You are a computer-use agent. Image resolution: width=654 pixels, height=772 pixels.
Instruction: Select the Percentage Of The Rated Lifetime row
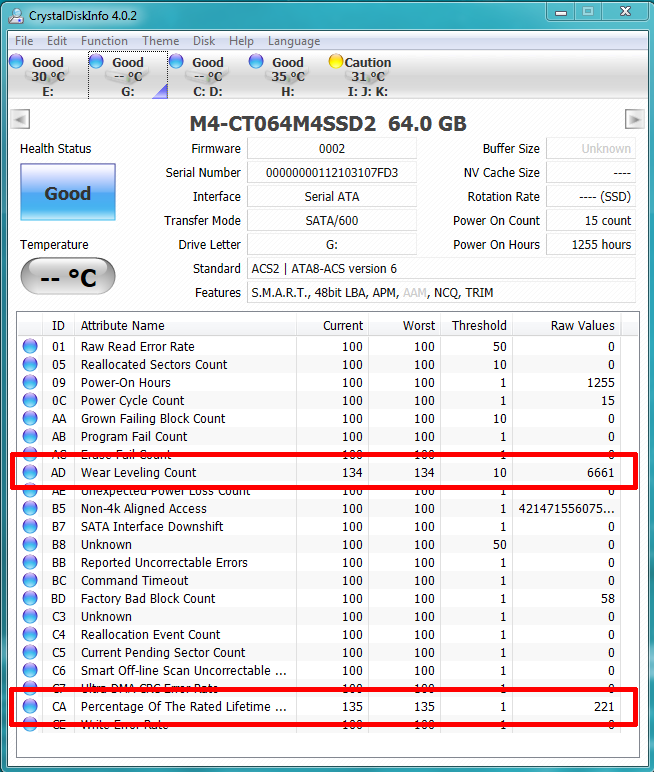(319, 707)
